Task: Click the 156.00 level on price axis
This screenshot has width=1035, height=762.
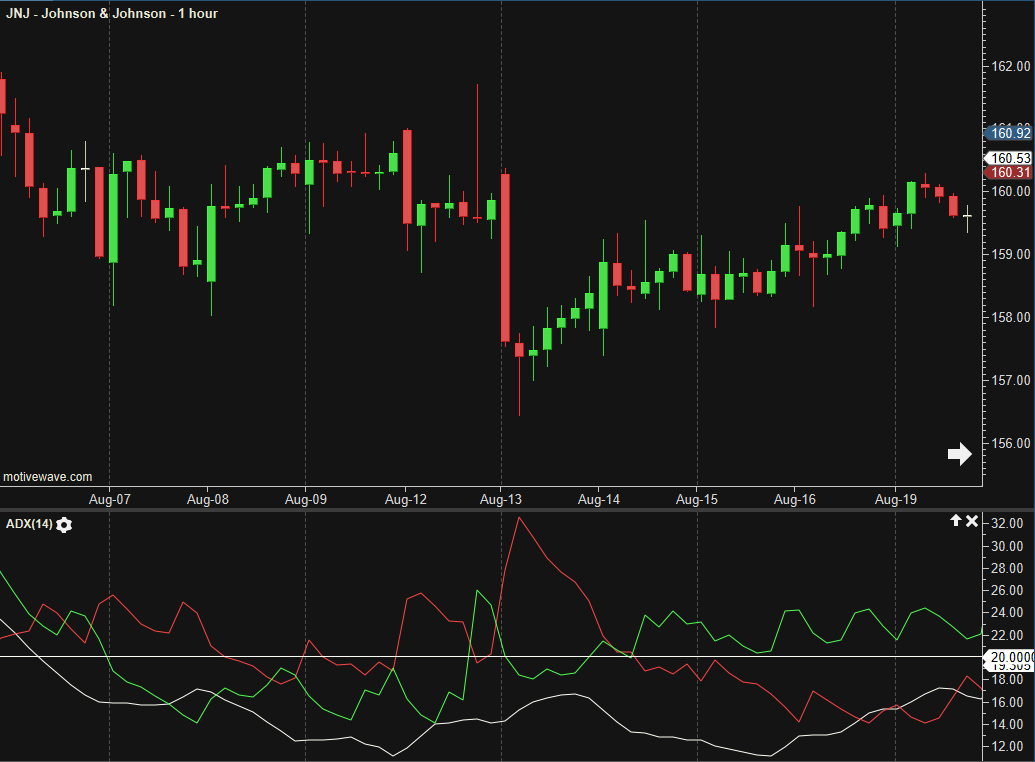Action: pos(1010,443)
